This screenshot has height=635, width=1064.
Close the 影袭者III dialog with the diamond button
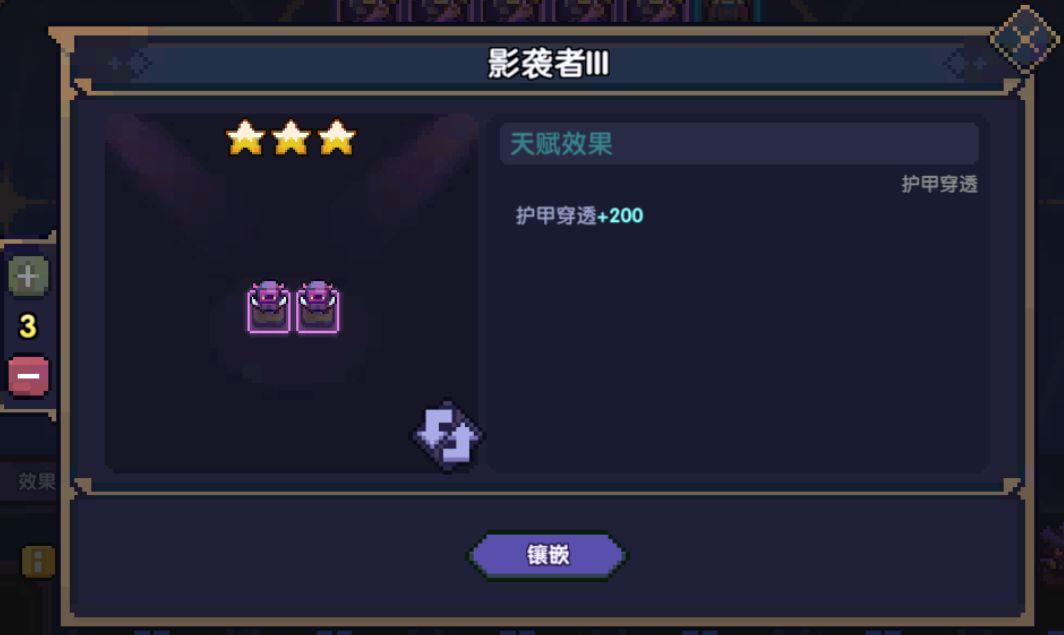tap(1025, 38)
